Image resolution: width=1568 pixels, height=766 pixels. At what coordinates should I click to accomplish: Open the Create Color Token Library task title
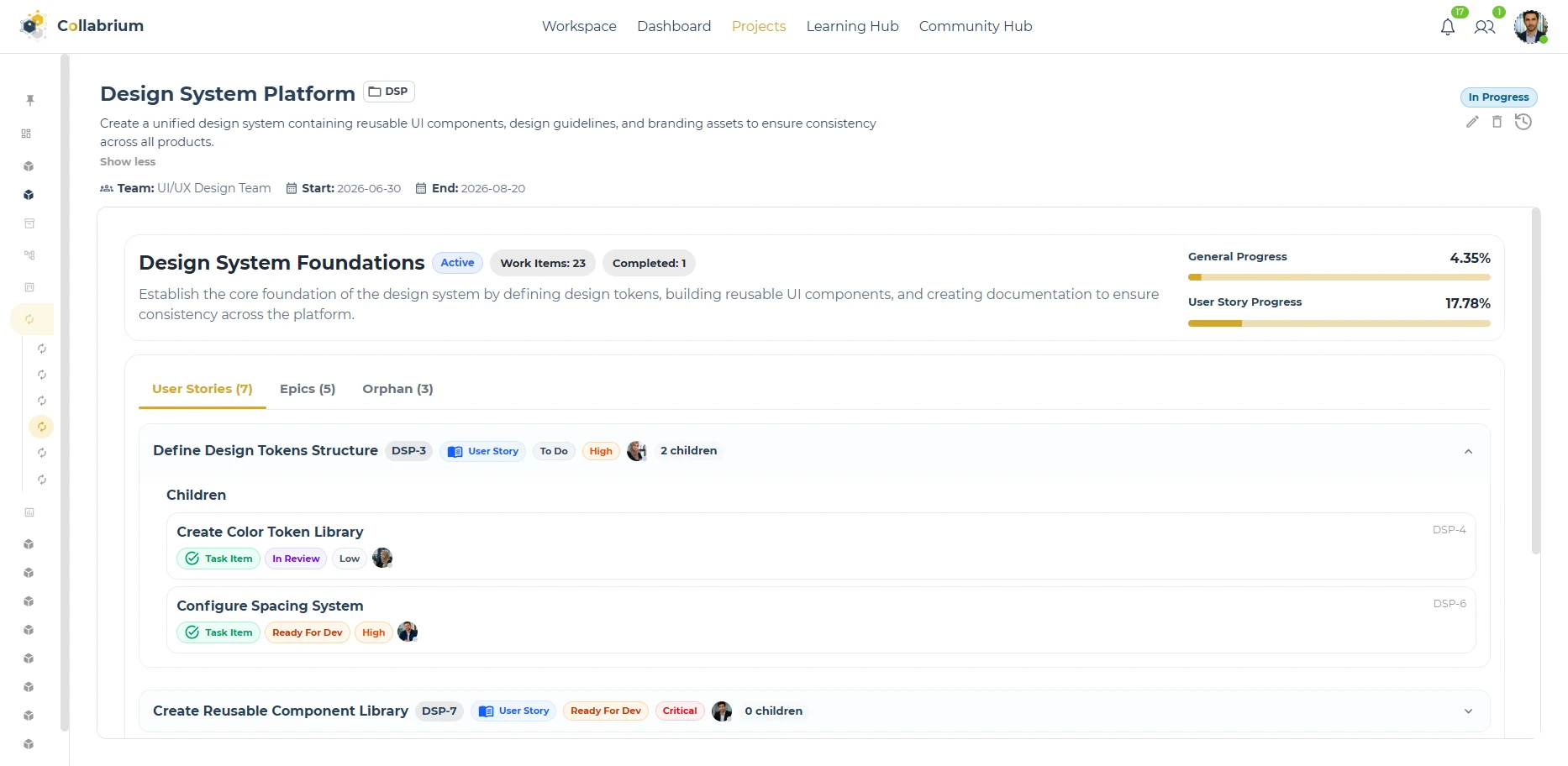270,532
